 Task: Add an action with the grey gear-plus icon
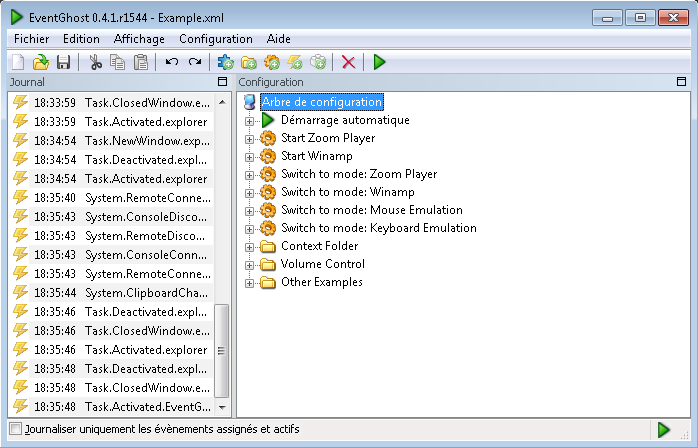(318, 62)
